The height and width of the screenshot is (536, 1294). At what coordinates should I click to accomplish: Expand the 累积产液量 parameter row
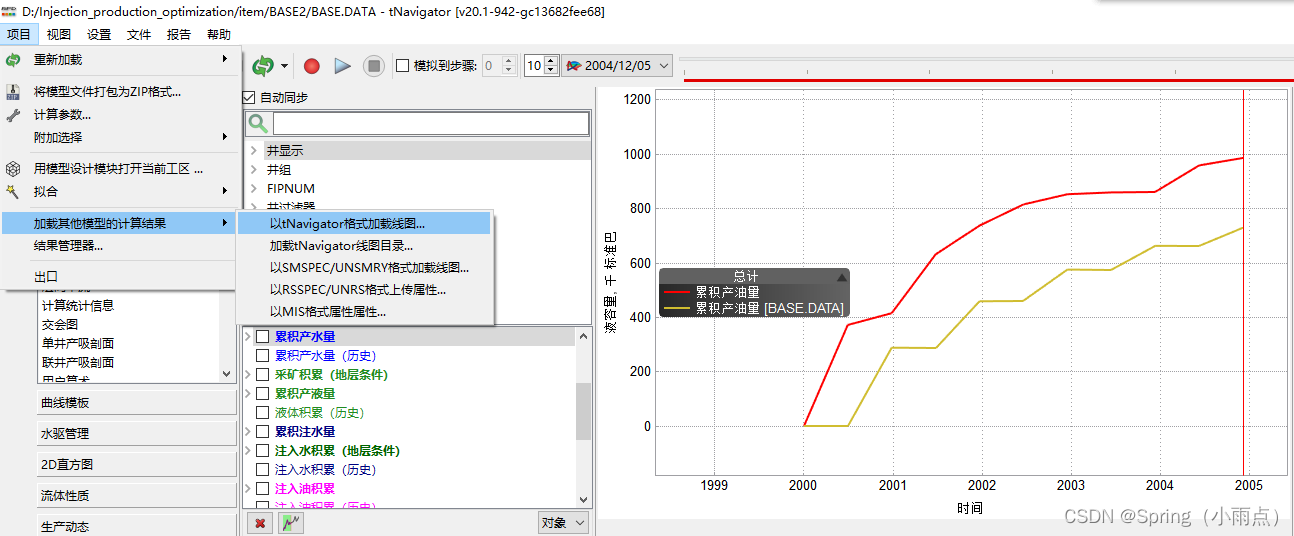click(249, 394)
